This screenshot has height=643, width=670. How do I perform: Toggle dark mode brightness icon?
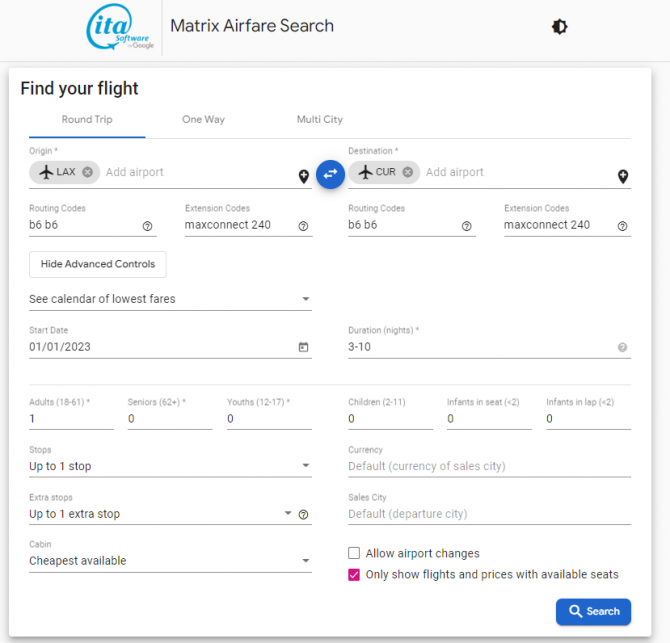pos(559,27)
